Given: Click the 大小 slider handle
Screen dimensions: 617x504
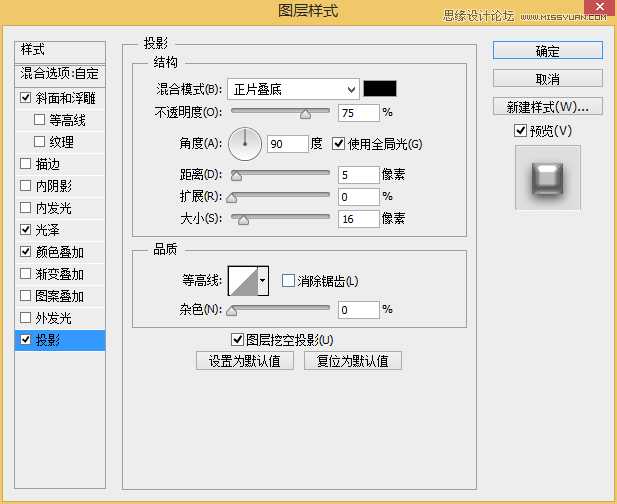Looking at the screenshot, I should point(244,220).
